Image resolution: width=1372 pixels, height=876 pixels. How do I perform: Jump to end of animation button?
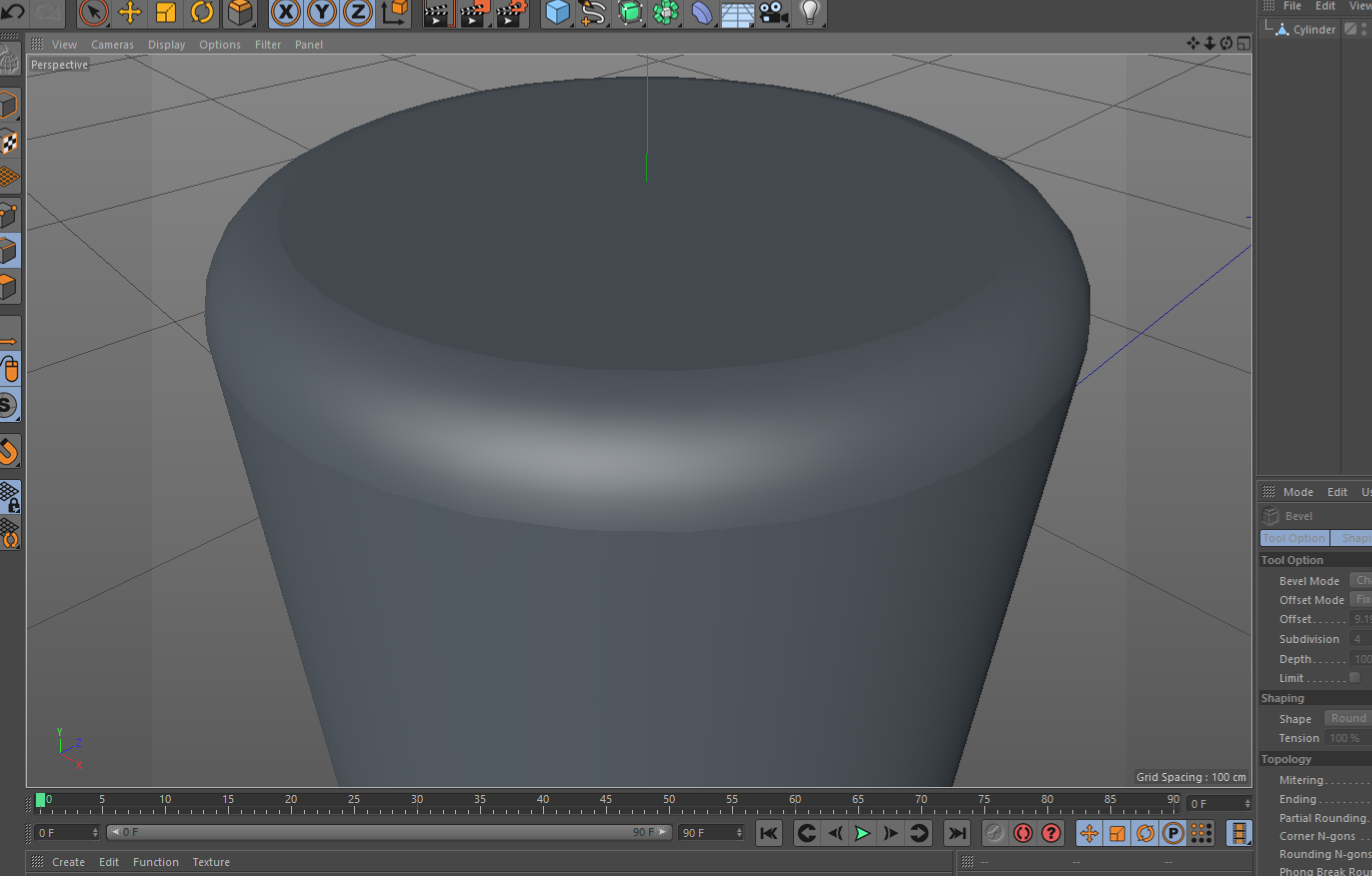pos(957,833)
